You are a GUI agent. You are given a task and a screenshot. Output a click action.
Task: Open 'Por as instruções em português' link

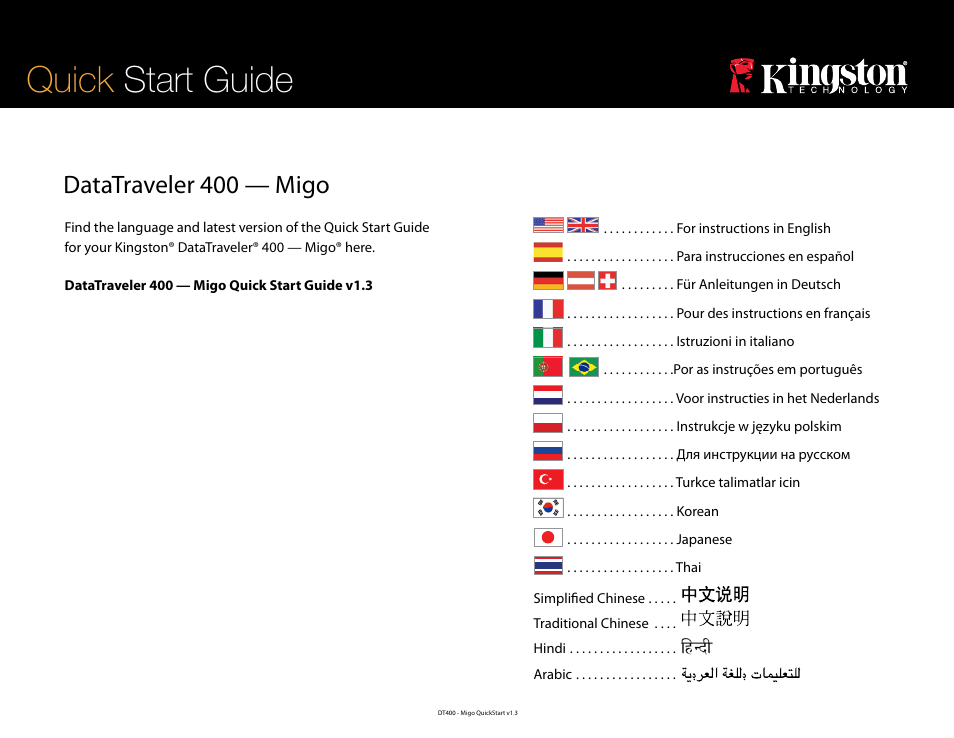[768, 369]
